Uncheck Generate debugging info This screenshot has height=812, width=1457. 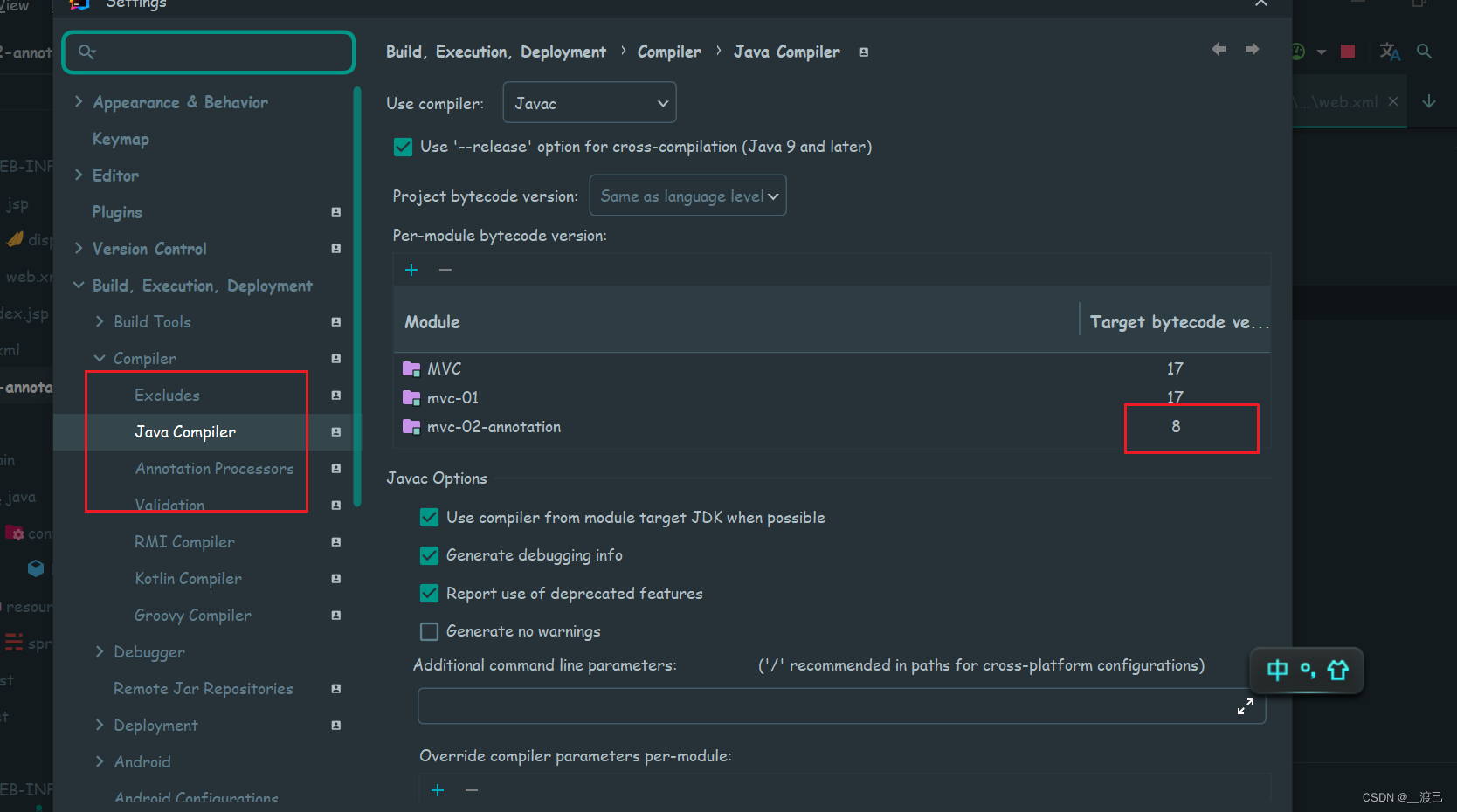click(x=429, y=555)
